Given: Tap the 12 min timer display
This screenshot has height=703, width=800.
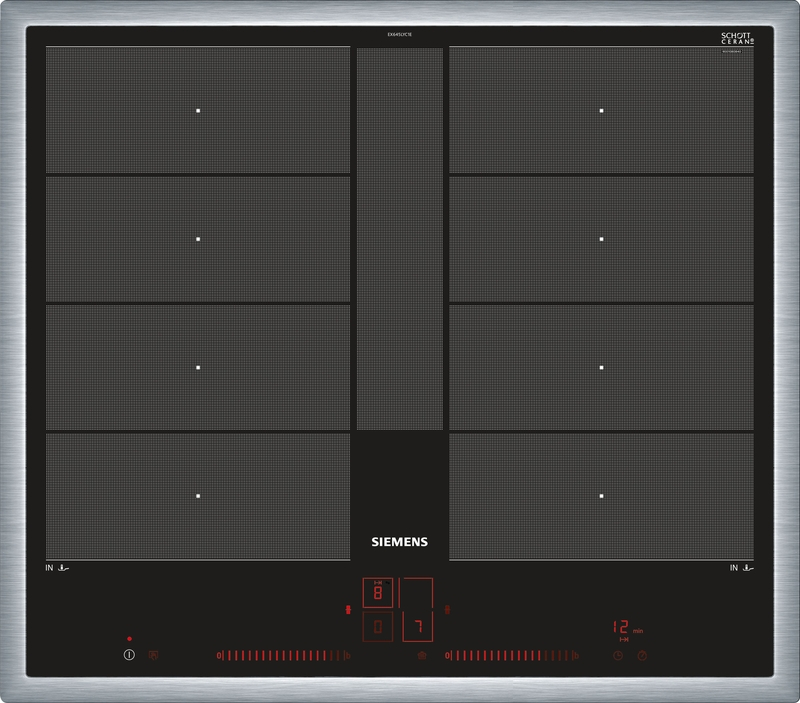Looking at the screenshot, I should [x=621, y=626].
